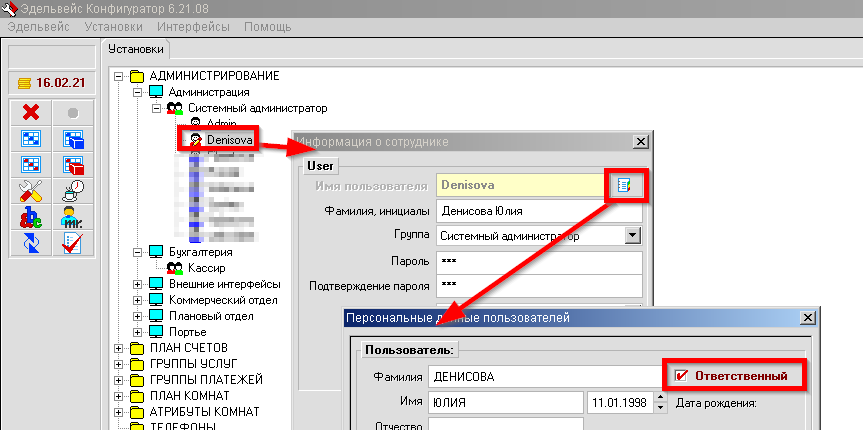Viewport: 863px width, 430px height.
Task: Expand the ПЛАН СЧЕТОВ folder
Action: click(120, 348)
